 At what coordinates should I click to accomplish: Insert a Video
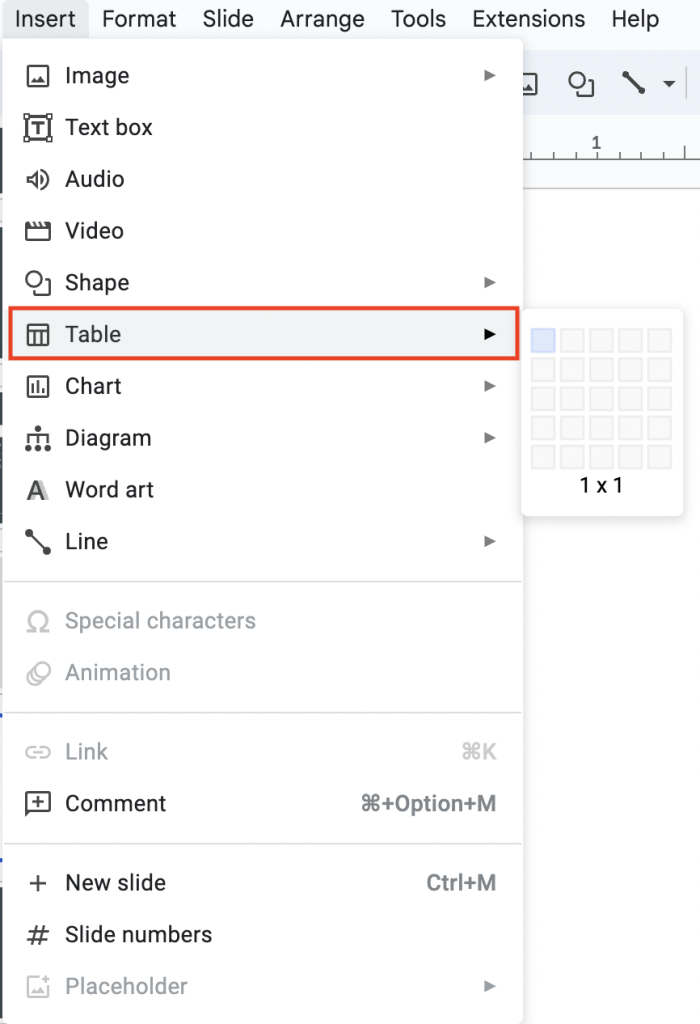[x=95, y=231]
